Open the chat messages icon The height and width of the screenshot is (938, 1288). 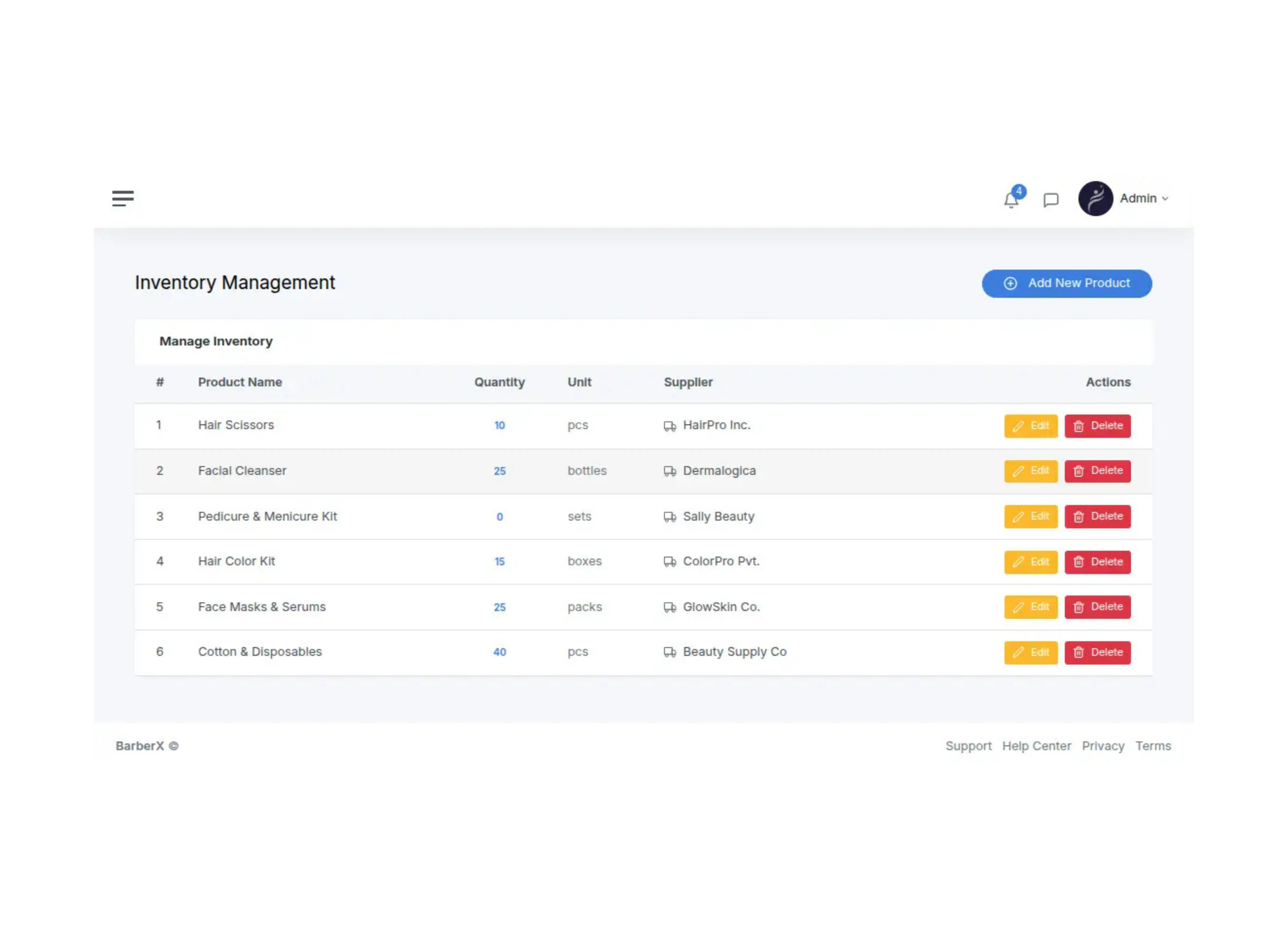tap(1051, 200)
